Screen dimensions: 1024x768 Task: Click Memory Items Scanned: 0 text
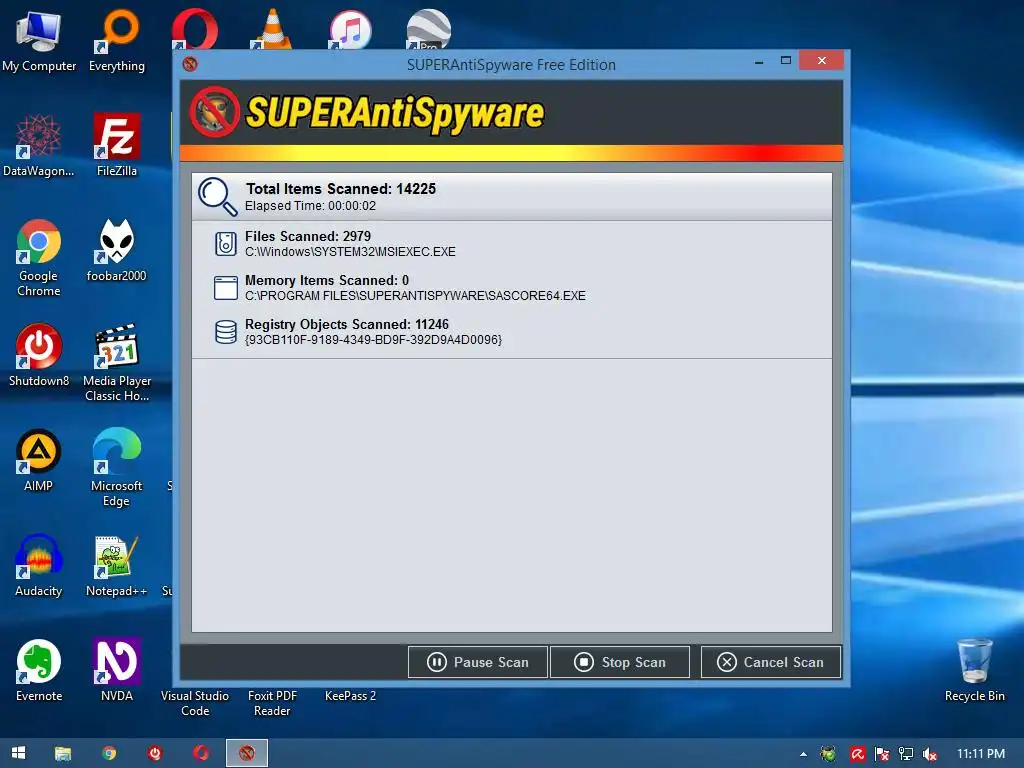327,280
